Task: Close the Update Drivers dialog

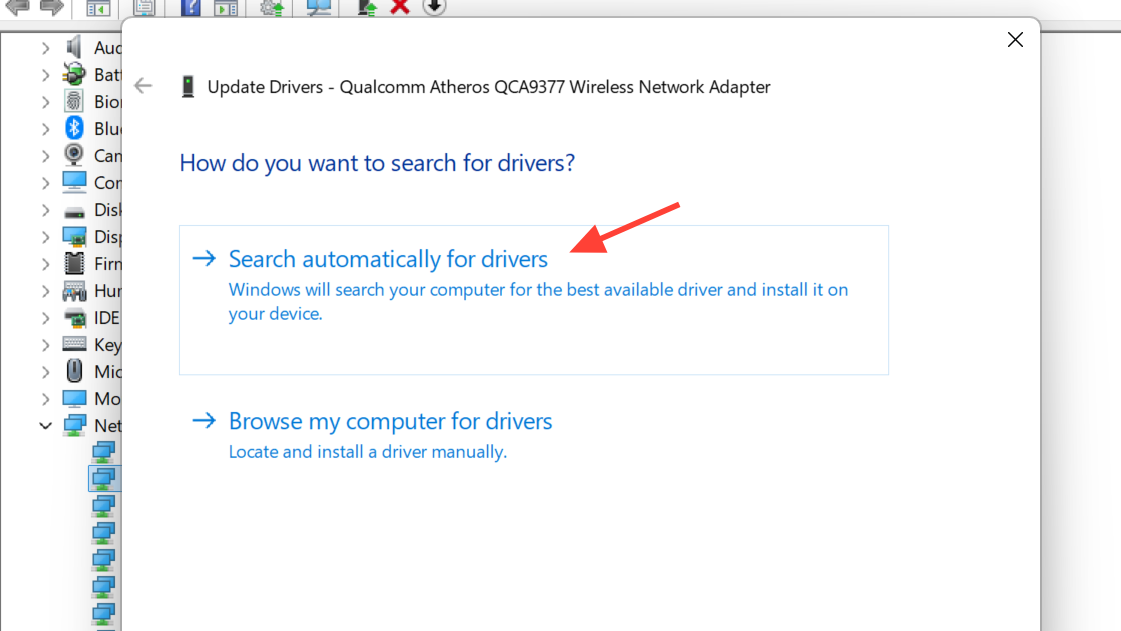Action: pyautogui.click(x=1015, y=39)
